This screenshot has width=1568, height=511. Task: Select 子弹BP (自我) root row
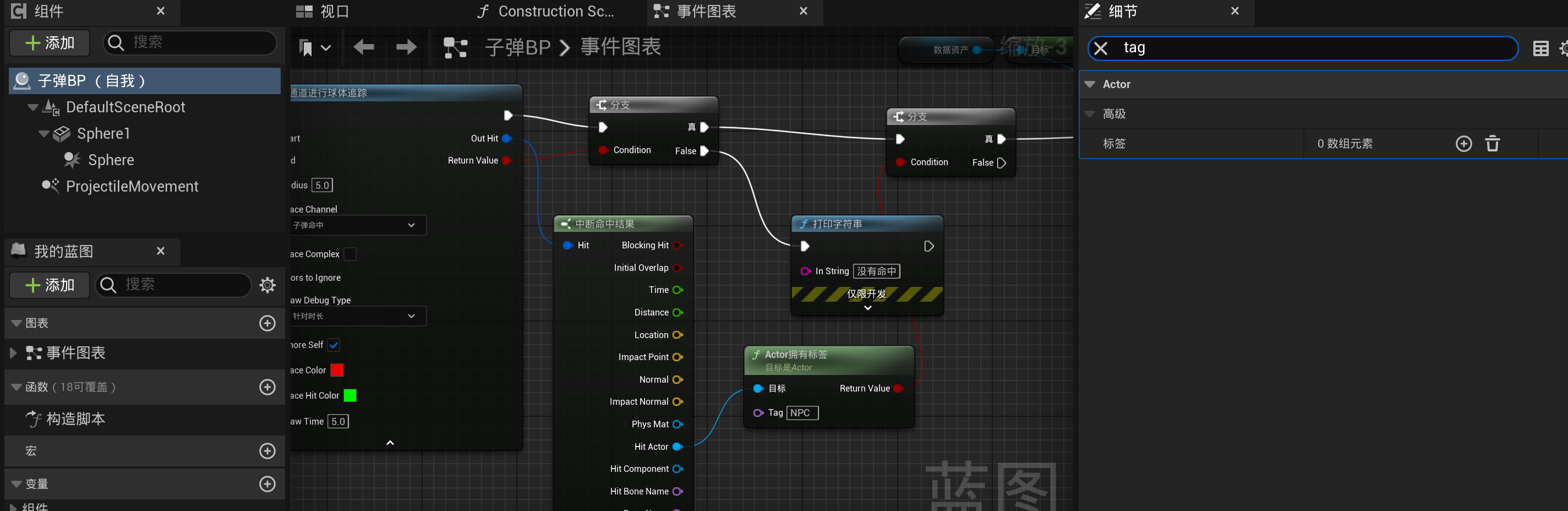144,81
